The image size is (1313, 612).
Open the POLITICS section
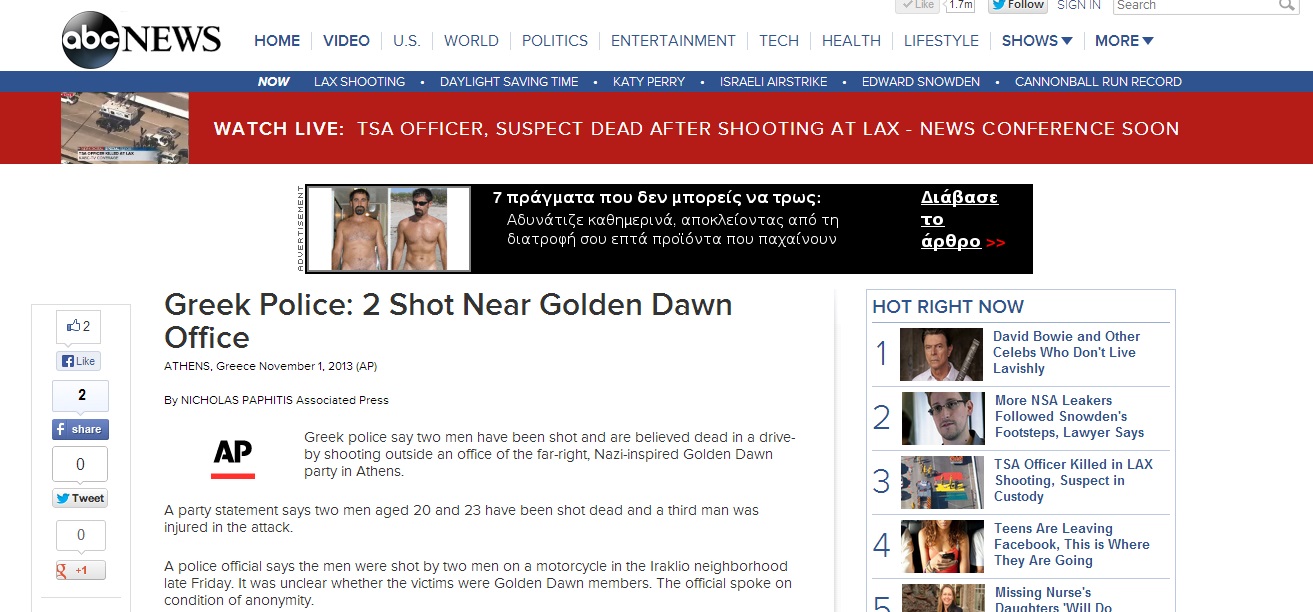pos(555,41)
